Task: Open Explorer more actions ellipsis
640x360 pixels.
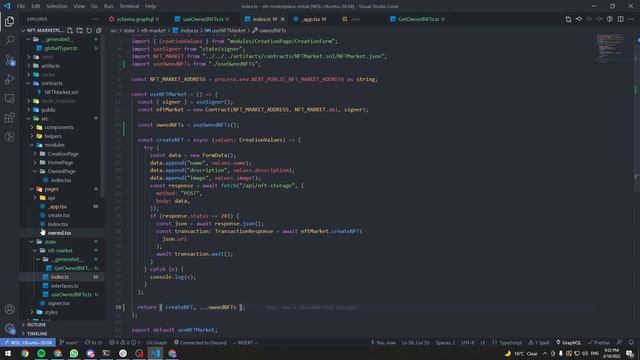Action: 95,19
